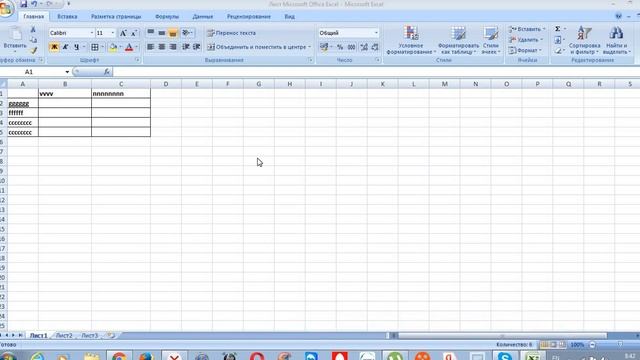Toggle the highlighted Bottom Align button
The image size is (640, 360).
coord(173,33)
